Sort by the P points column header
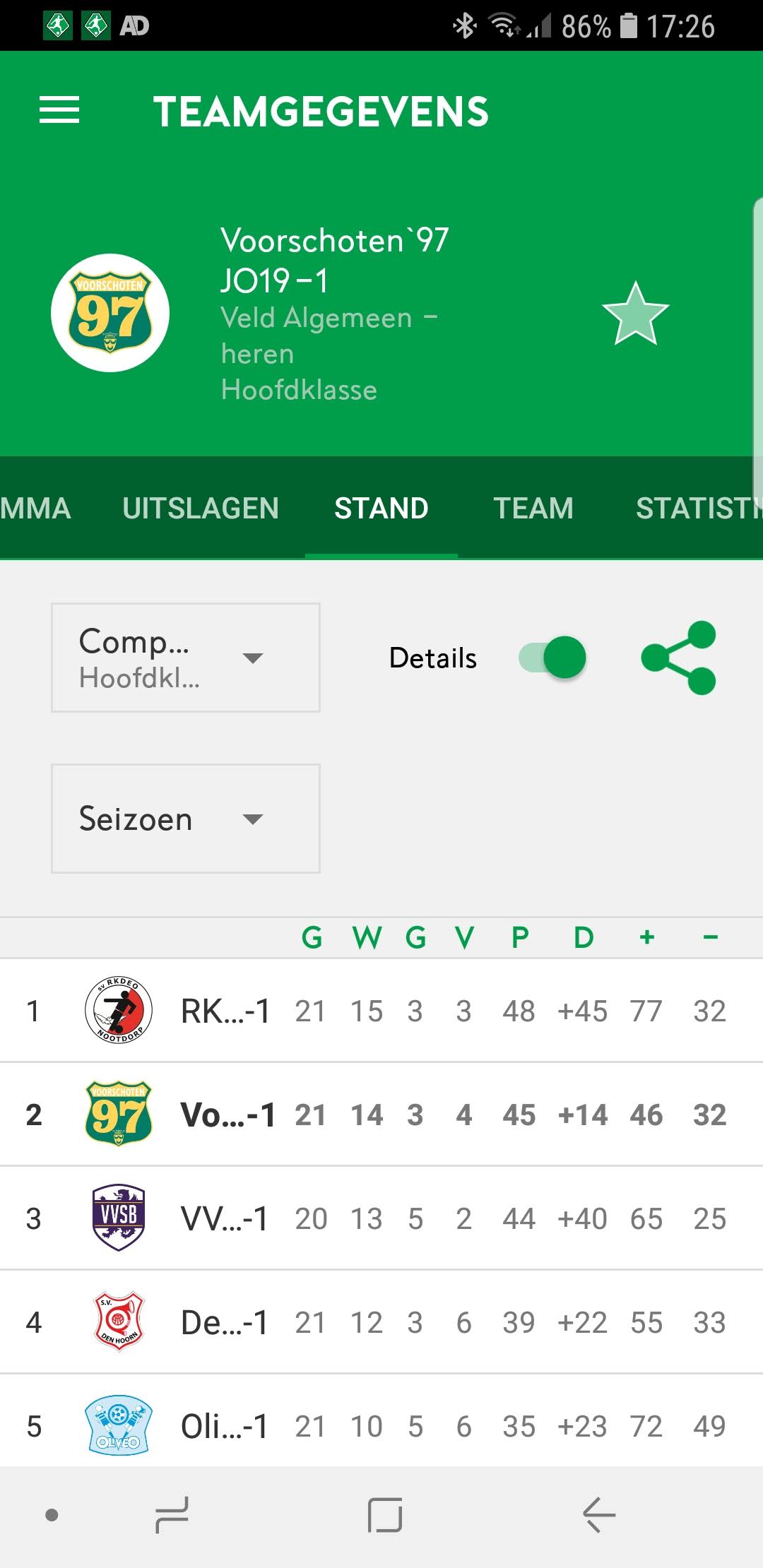 point(520,938)
